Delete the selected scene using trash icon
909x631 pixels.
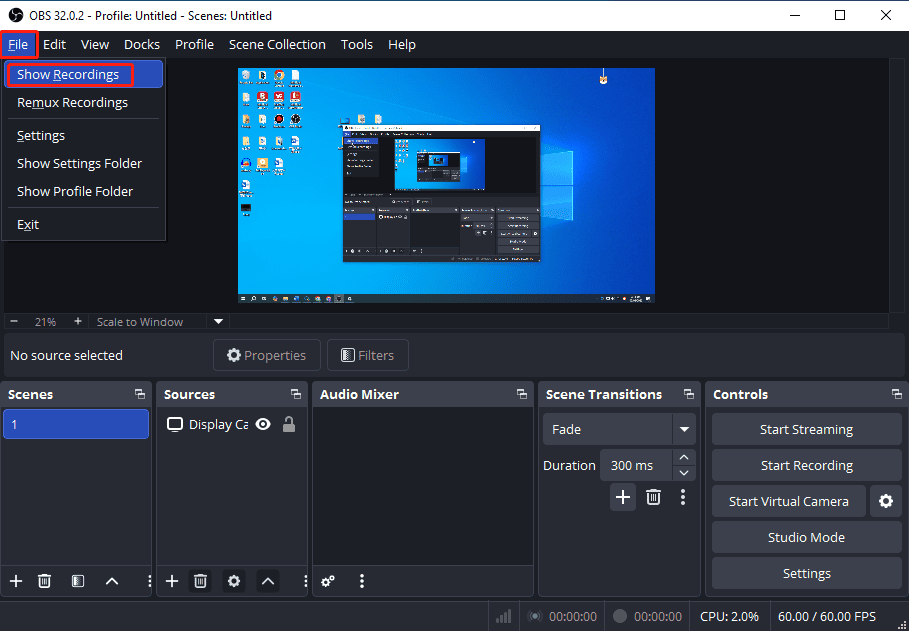pyautogui.click(x=44, y=581)
